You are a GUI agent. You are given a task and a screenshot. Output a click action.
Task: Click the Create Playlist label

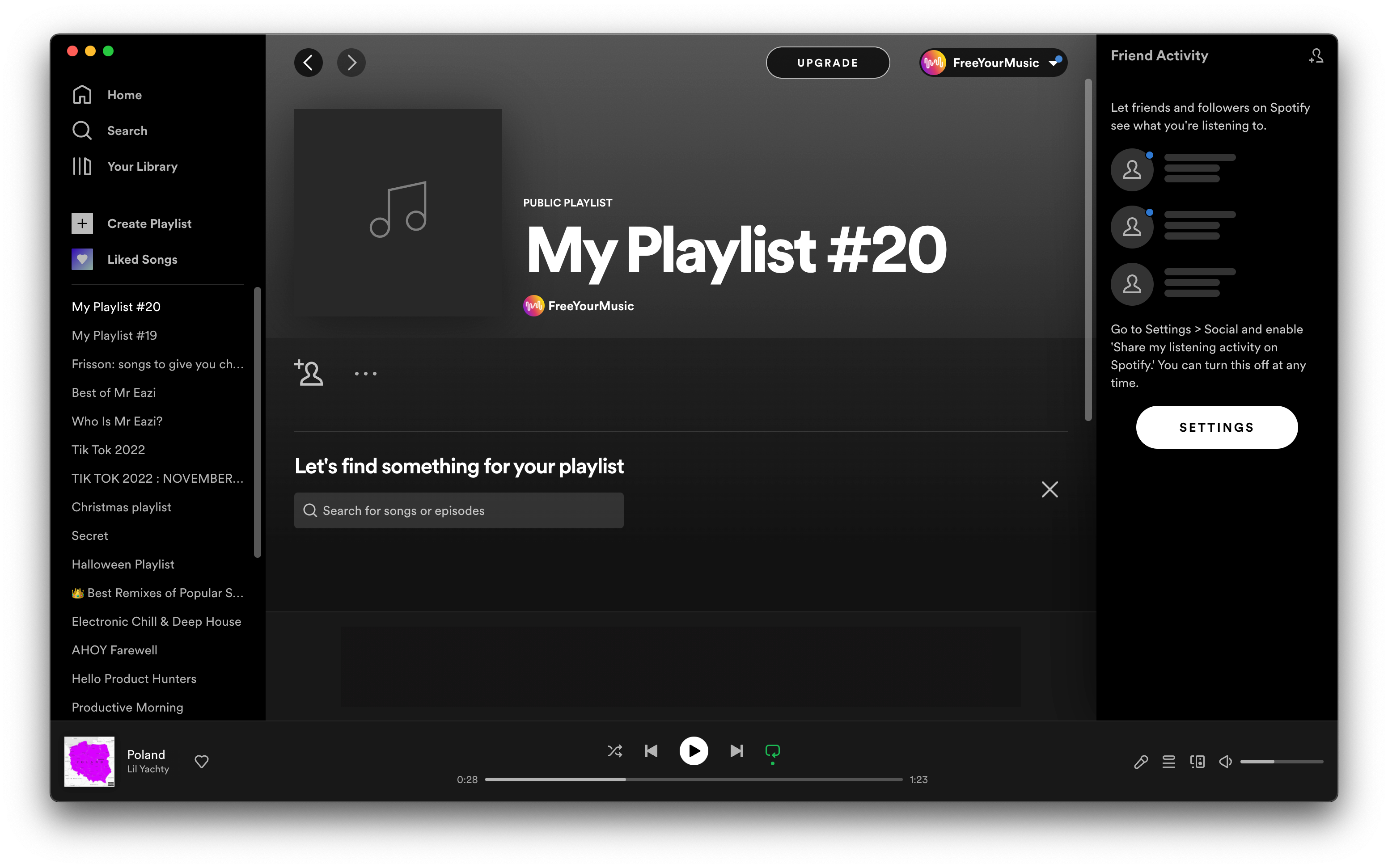click(149, 224)
